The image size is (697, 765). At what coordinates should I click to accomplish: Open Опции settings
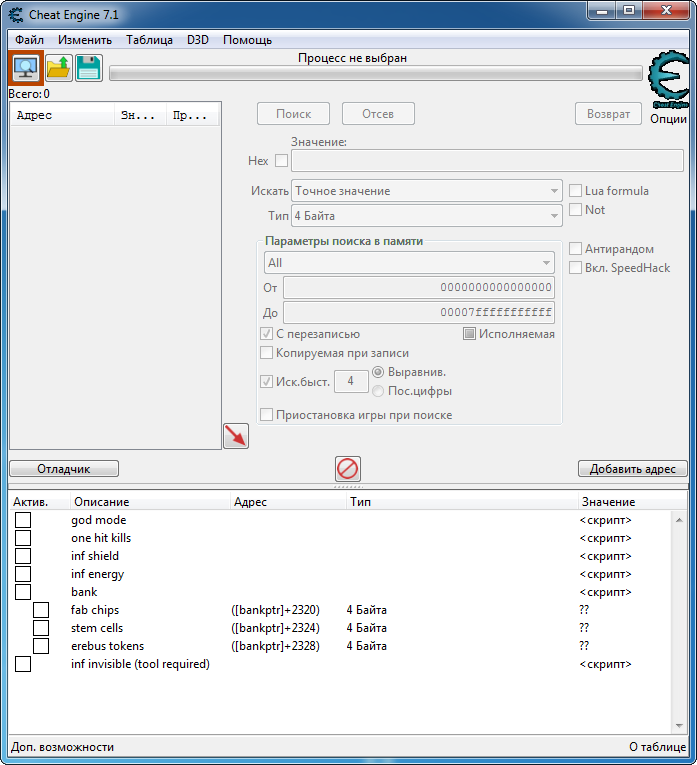click(x=668, y=119)
